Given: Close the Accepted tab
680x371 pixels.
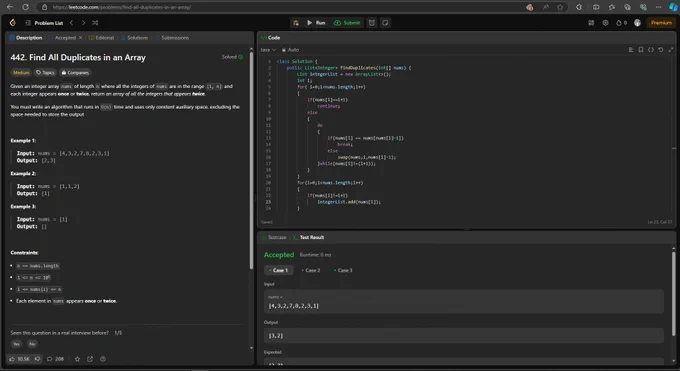Looking at the screenshot, I should 80,38.
